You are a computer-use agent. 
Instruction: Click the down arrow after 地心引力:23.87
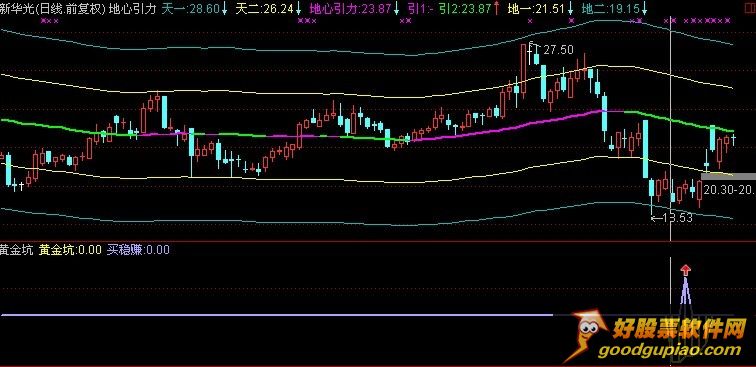[x=396, y=9]
